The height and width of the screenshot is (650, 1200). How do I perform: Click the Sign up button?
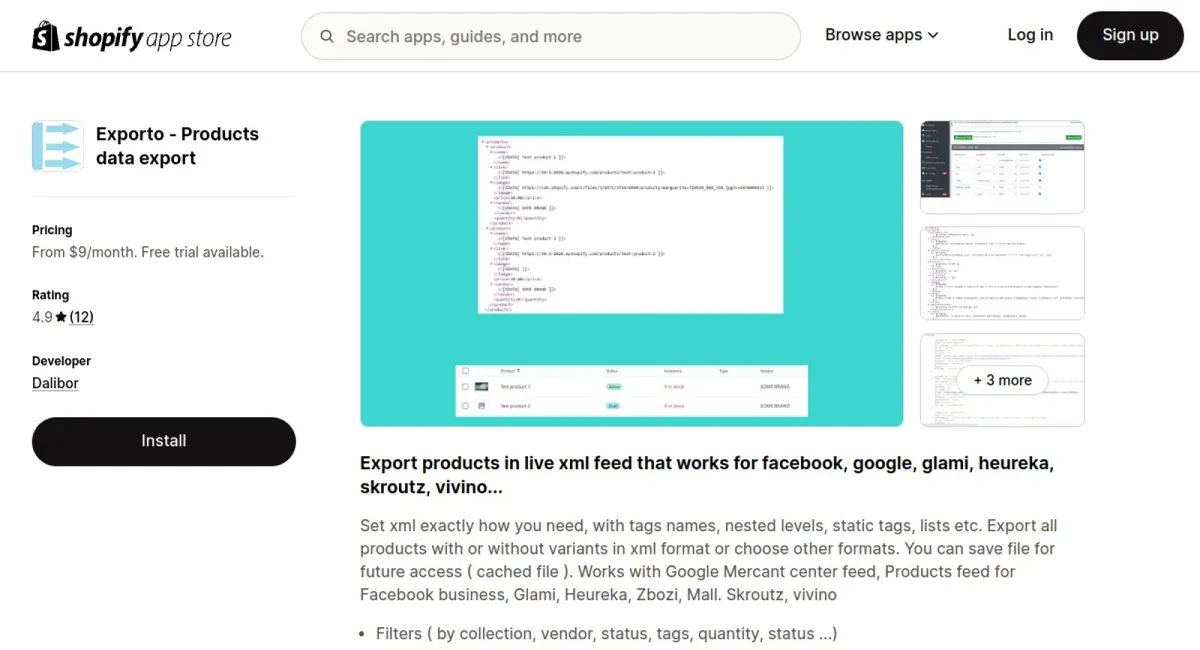tap(1130, 35)
